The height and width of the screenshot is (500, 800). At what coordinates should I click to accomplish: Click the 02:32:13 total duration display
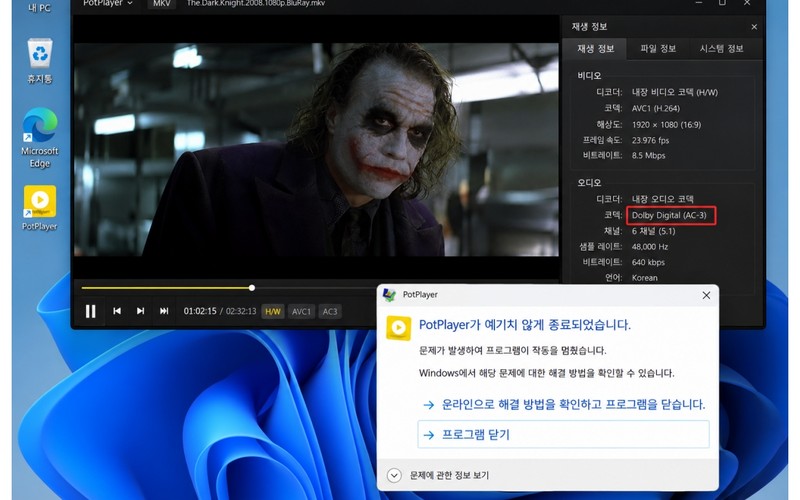click(x=241, y=311)
